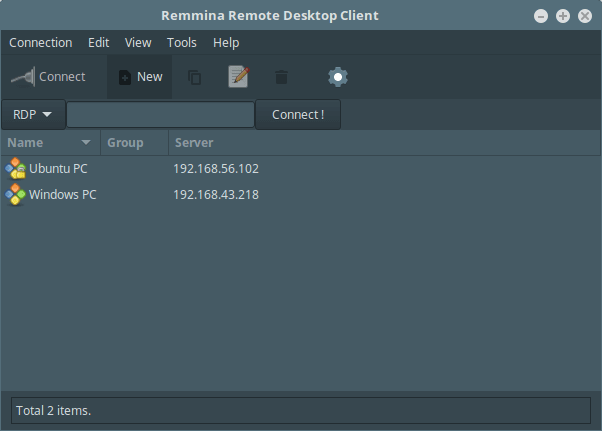Click the Windows PC entry icon
Screen dimensions: 602x431
point(16,194)
